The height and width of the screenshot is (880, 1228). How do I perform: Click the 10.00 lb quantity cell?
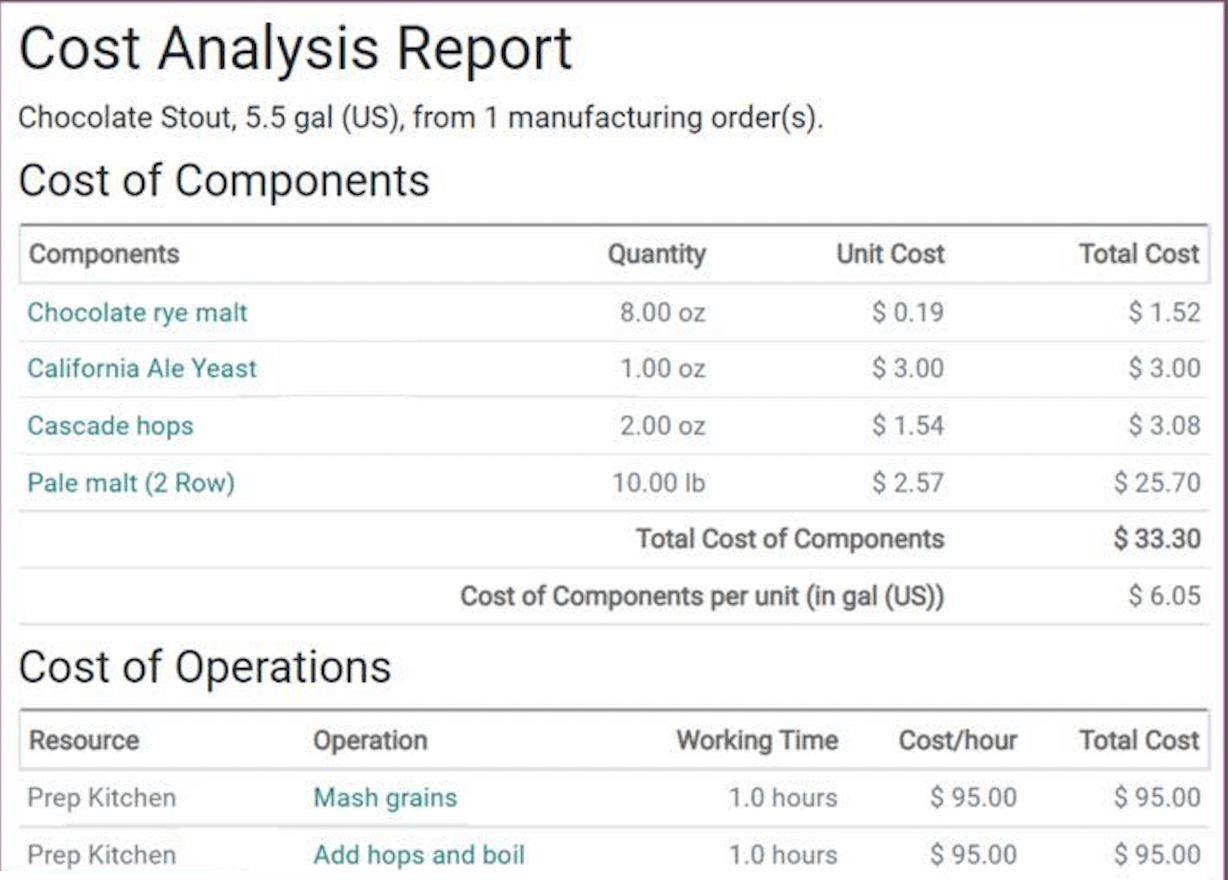click(x=658, y=484)
